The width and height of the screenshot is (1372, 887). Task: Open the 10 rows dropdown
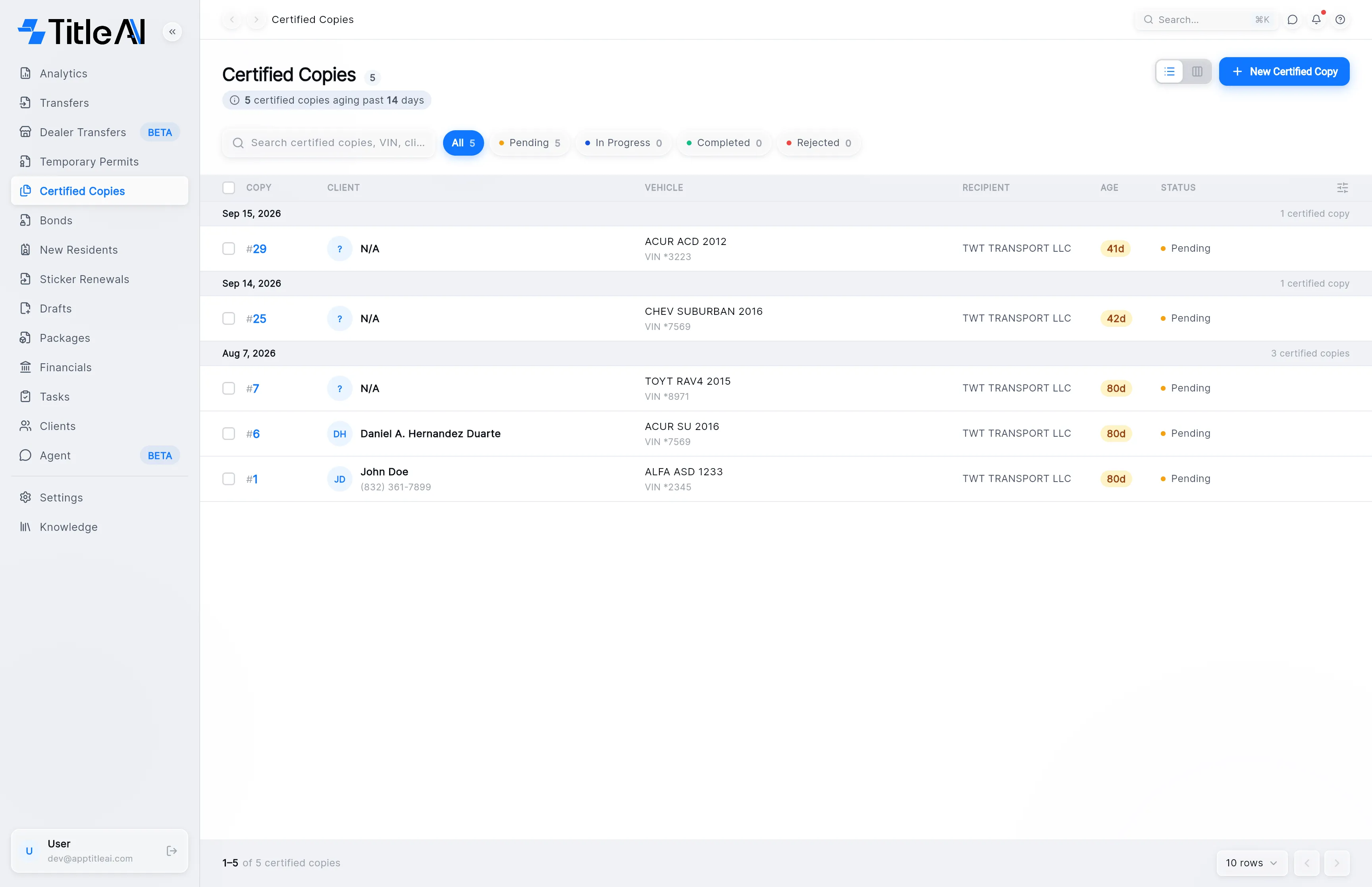click(x=1252, y=863)
